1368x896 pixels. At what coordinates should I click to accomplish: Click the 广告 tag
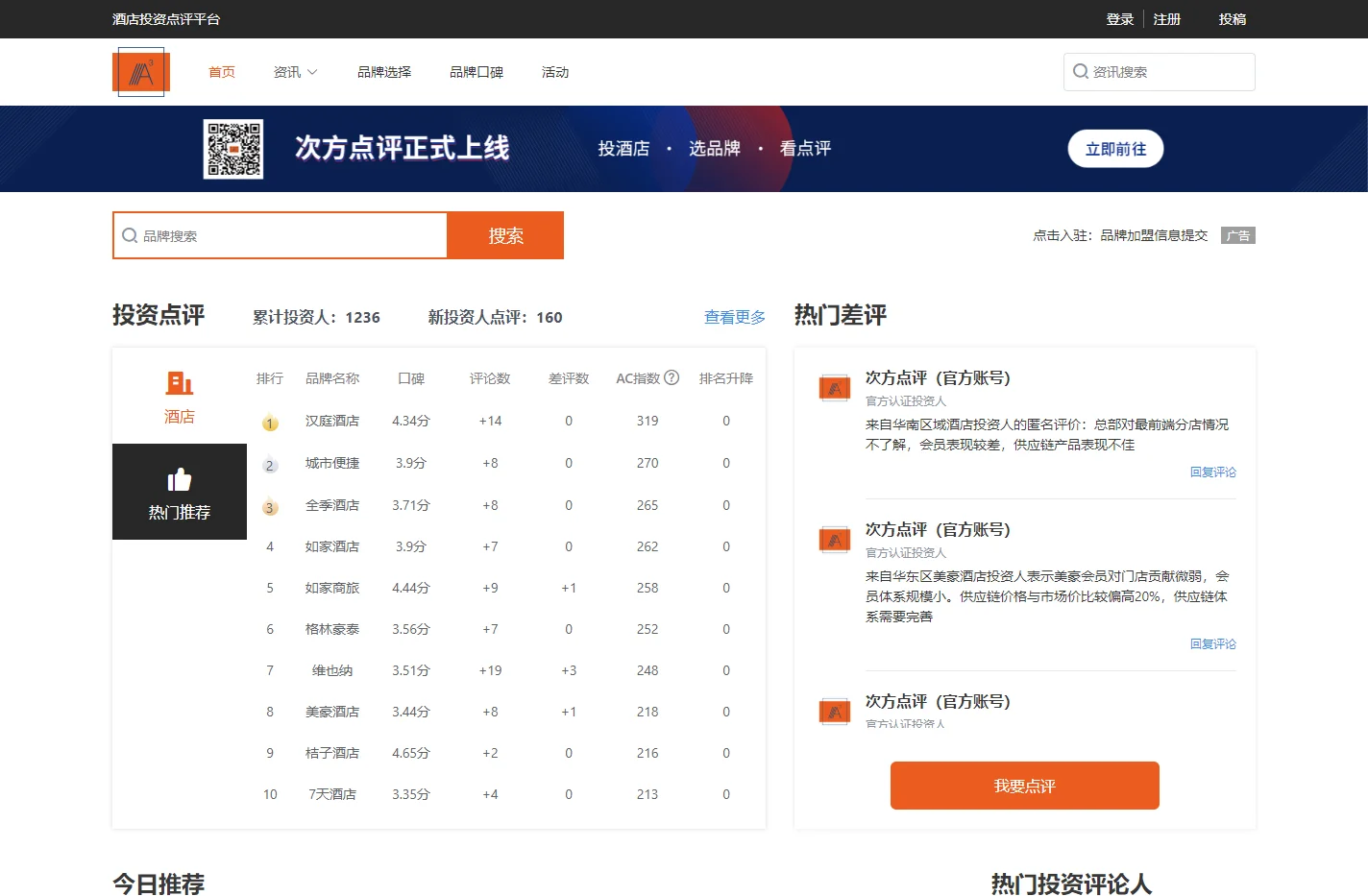pyautogui.click(x=1238, y=235)
